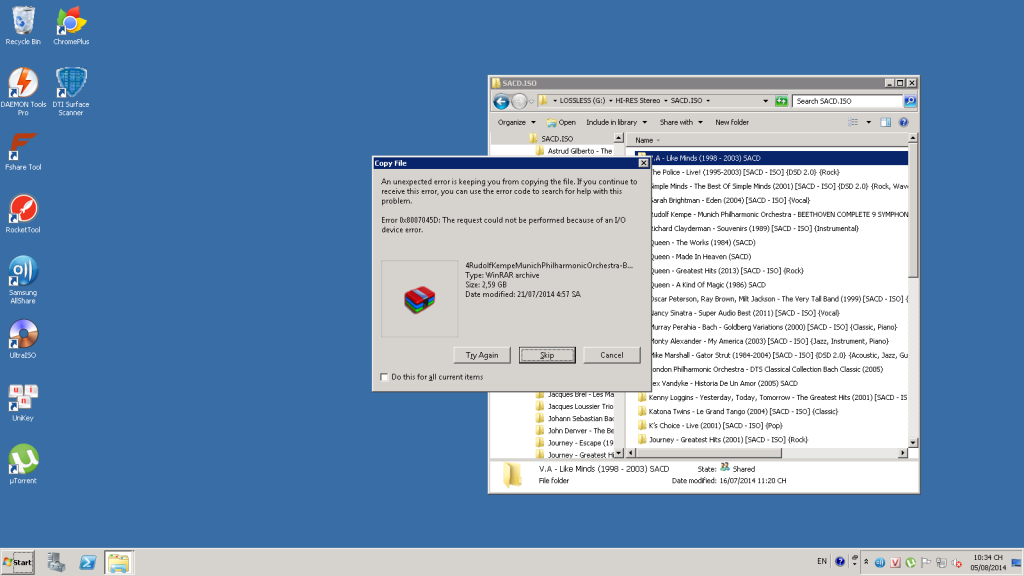The width and height of the screenshot is (1024, 576).
Task: Show the desktop via taskbar corner button
Action: click(1016, 562)
